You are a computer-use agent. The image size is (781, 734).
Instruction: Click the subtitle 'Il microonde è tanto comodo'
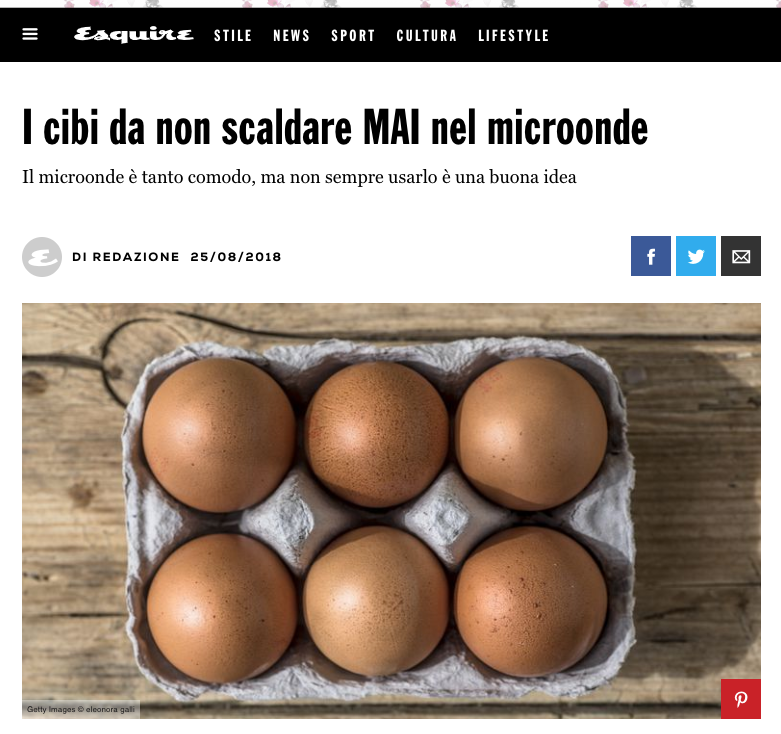tap(299, 177)
